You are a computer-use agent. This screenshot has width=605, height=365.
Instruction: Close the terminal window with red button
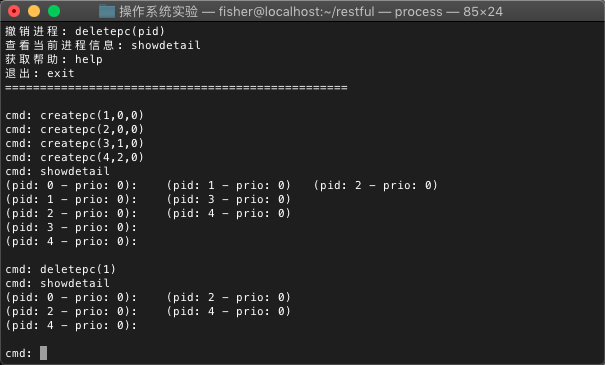pos(14,11)
